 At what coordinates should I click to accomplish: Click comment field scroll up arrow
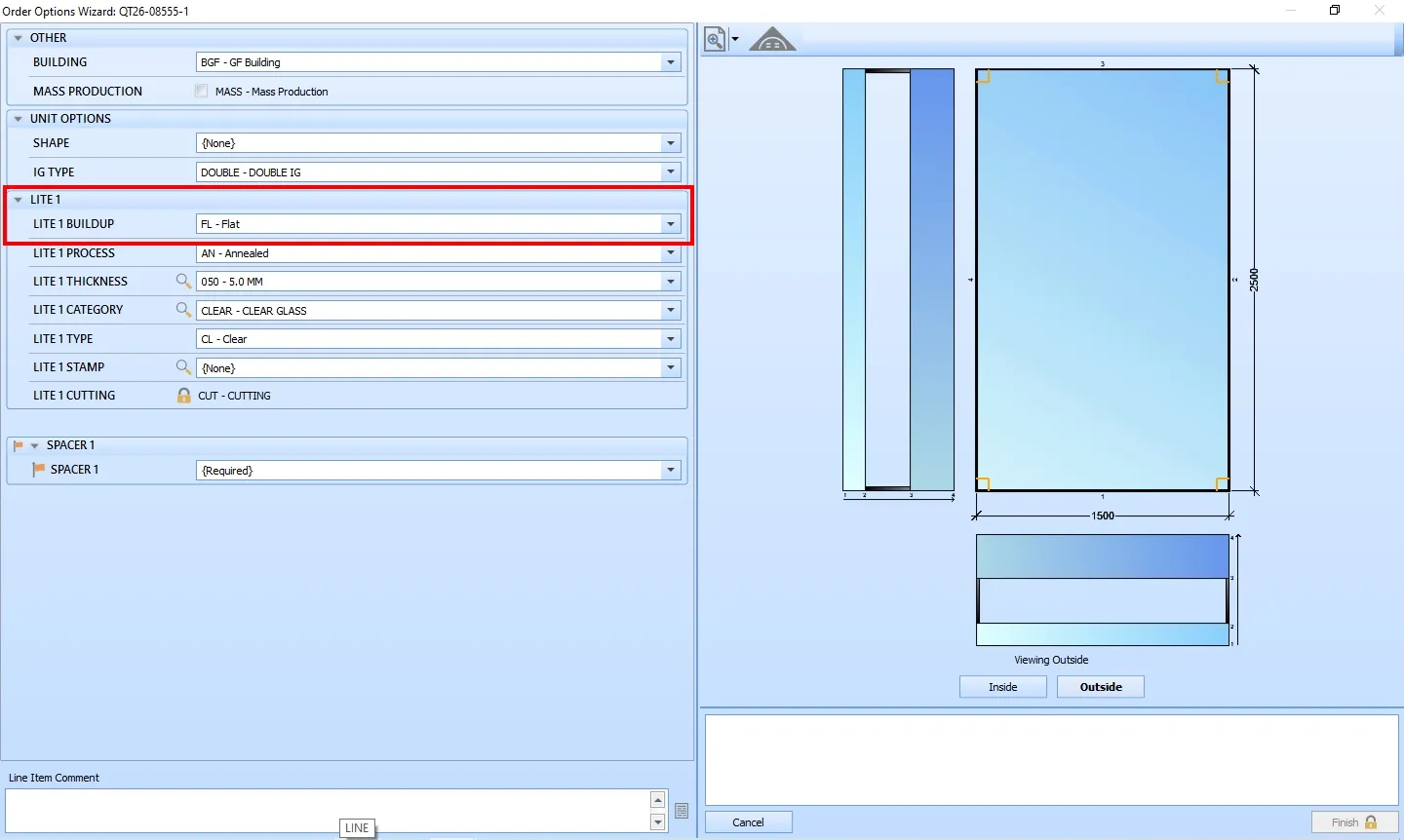(x=658, y=800)
